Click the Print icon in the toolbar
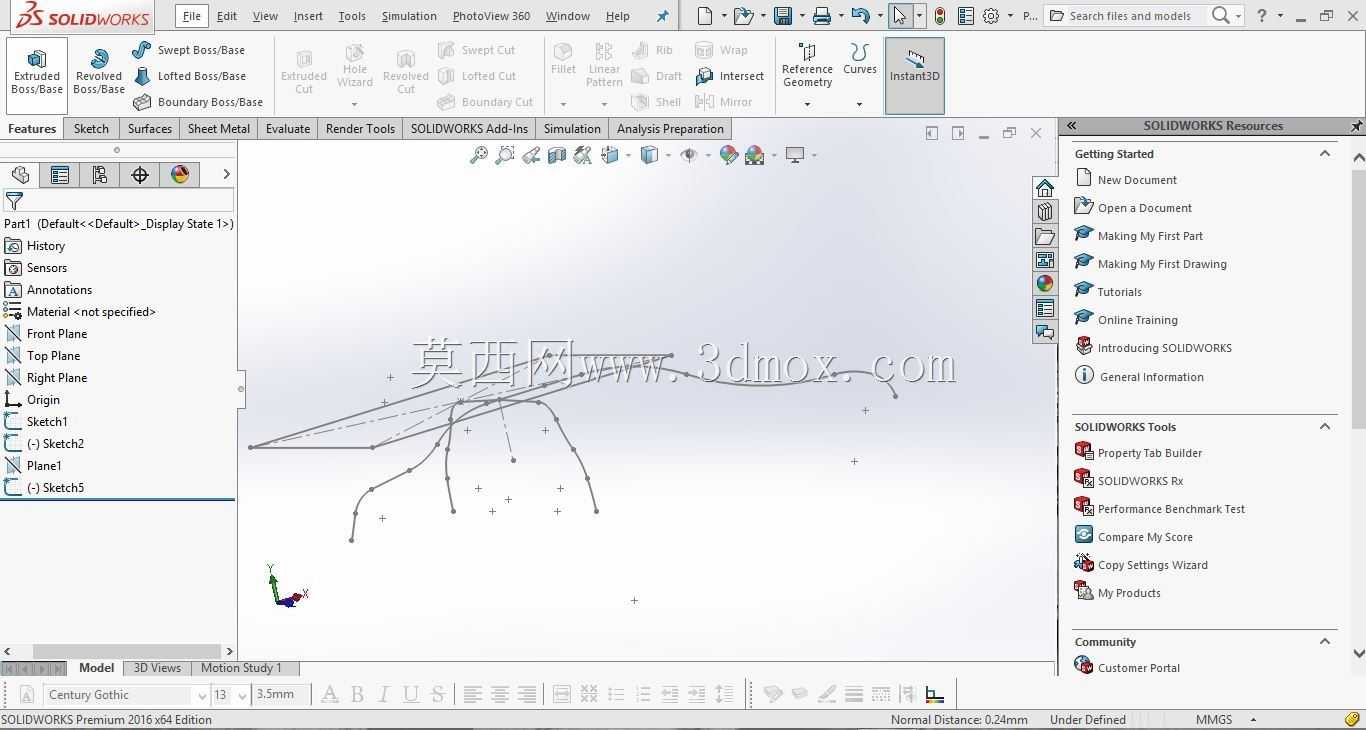 [822, 16]
